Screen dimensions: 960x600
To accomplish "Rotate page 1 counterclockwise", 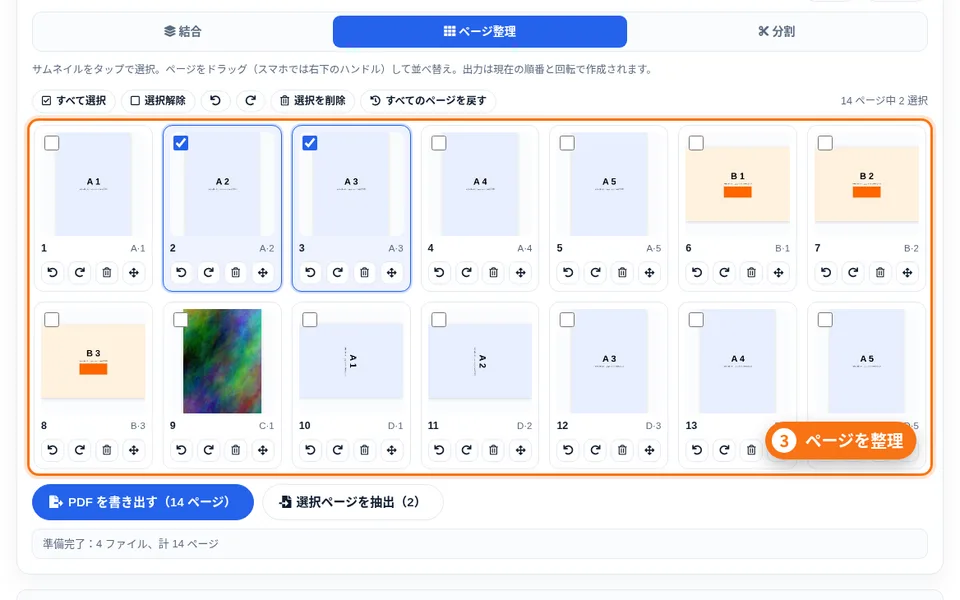I will pos(53,272).
